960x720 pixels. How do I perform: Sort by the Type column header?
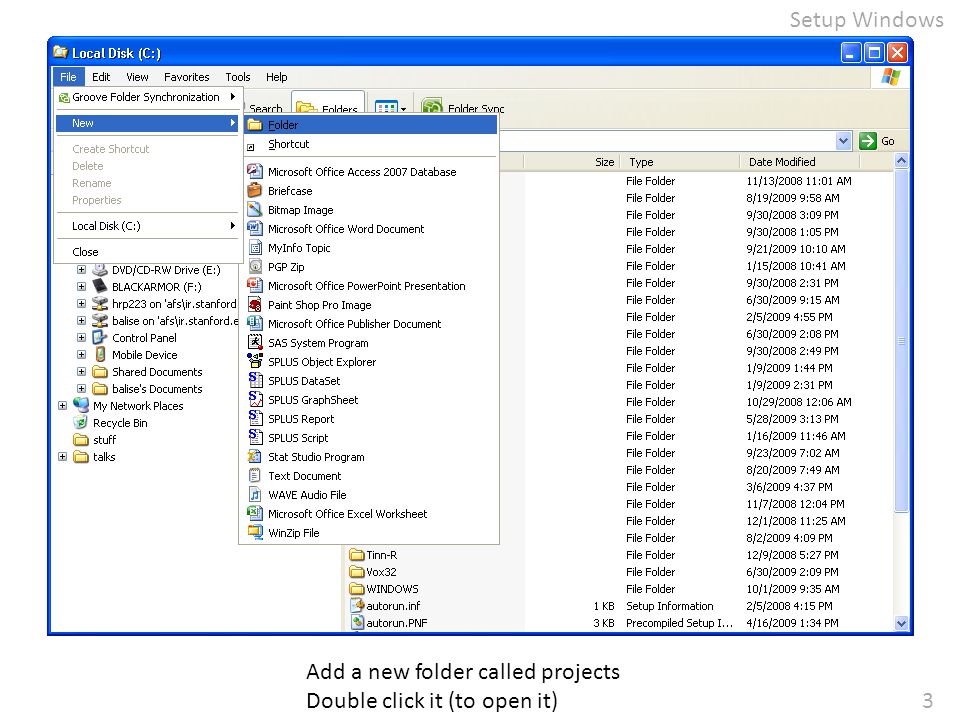680,162
